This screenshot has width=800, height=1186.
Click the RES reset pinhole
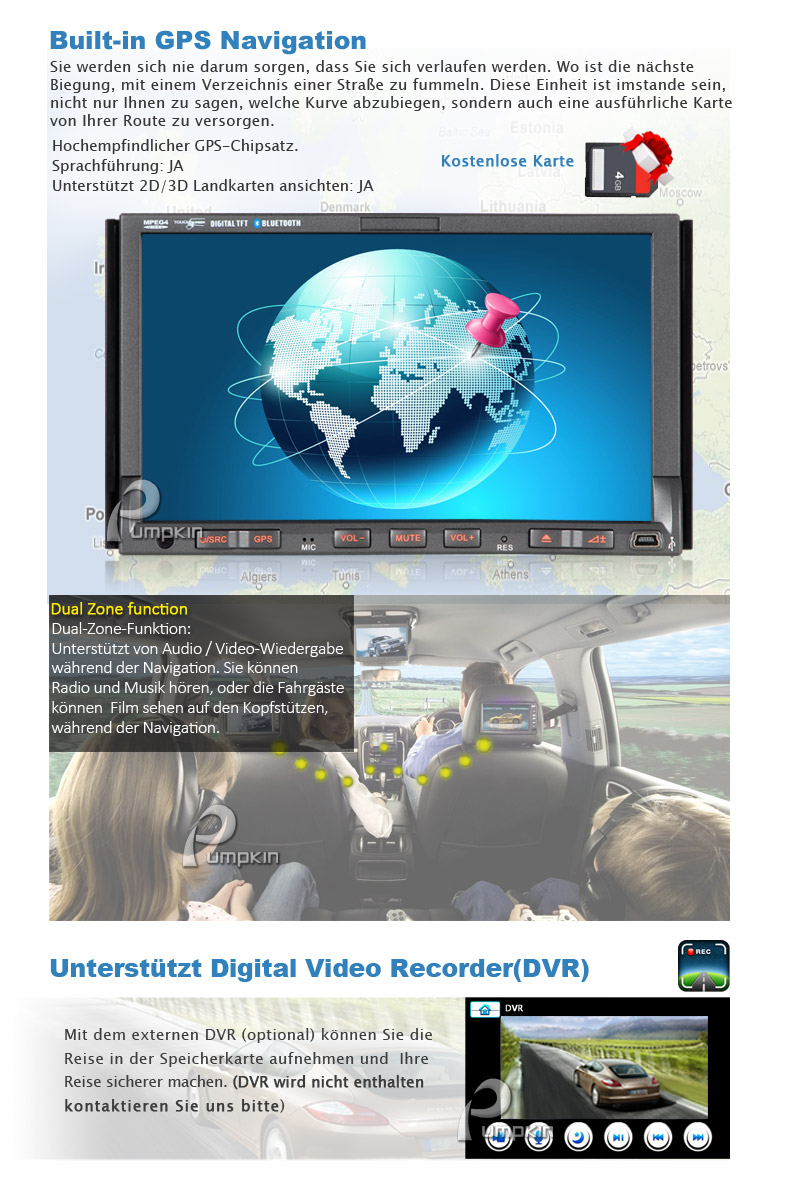[x=505, y=539]
